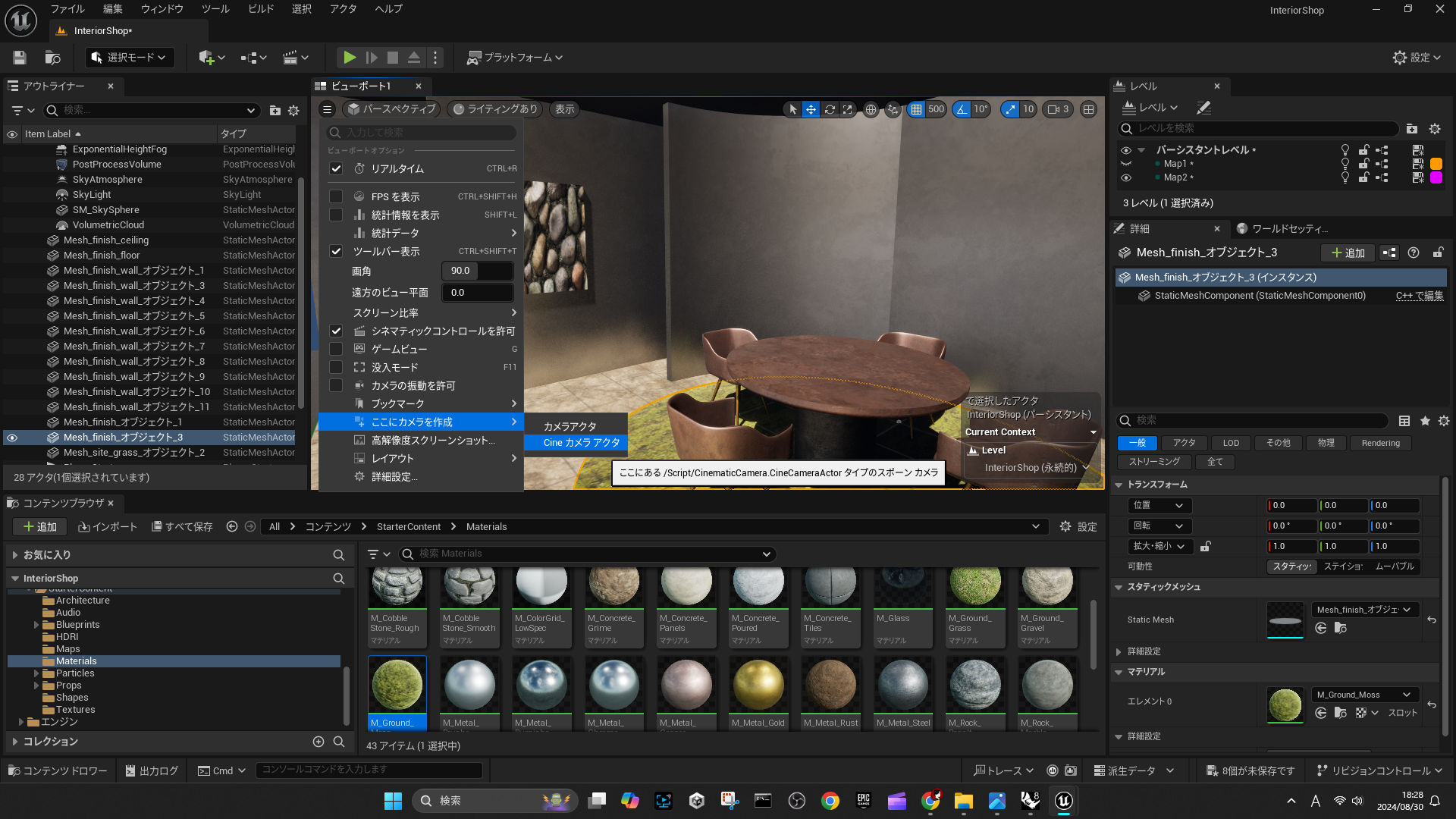Select the rotate mode icon in viewport
The image size is (1456, 819).
tap(830, 109)
